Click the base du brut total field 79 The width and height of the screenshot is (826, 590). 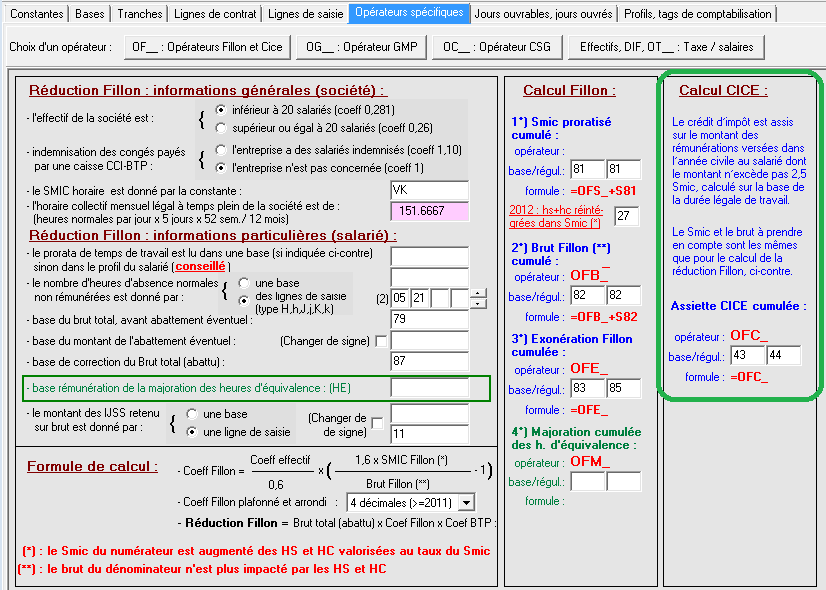429,320
